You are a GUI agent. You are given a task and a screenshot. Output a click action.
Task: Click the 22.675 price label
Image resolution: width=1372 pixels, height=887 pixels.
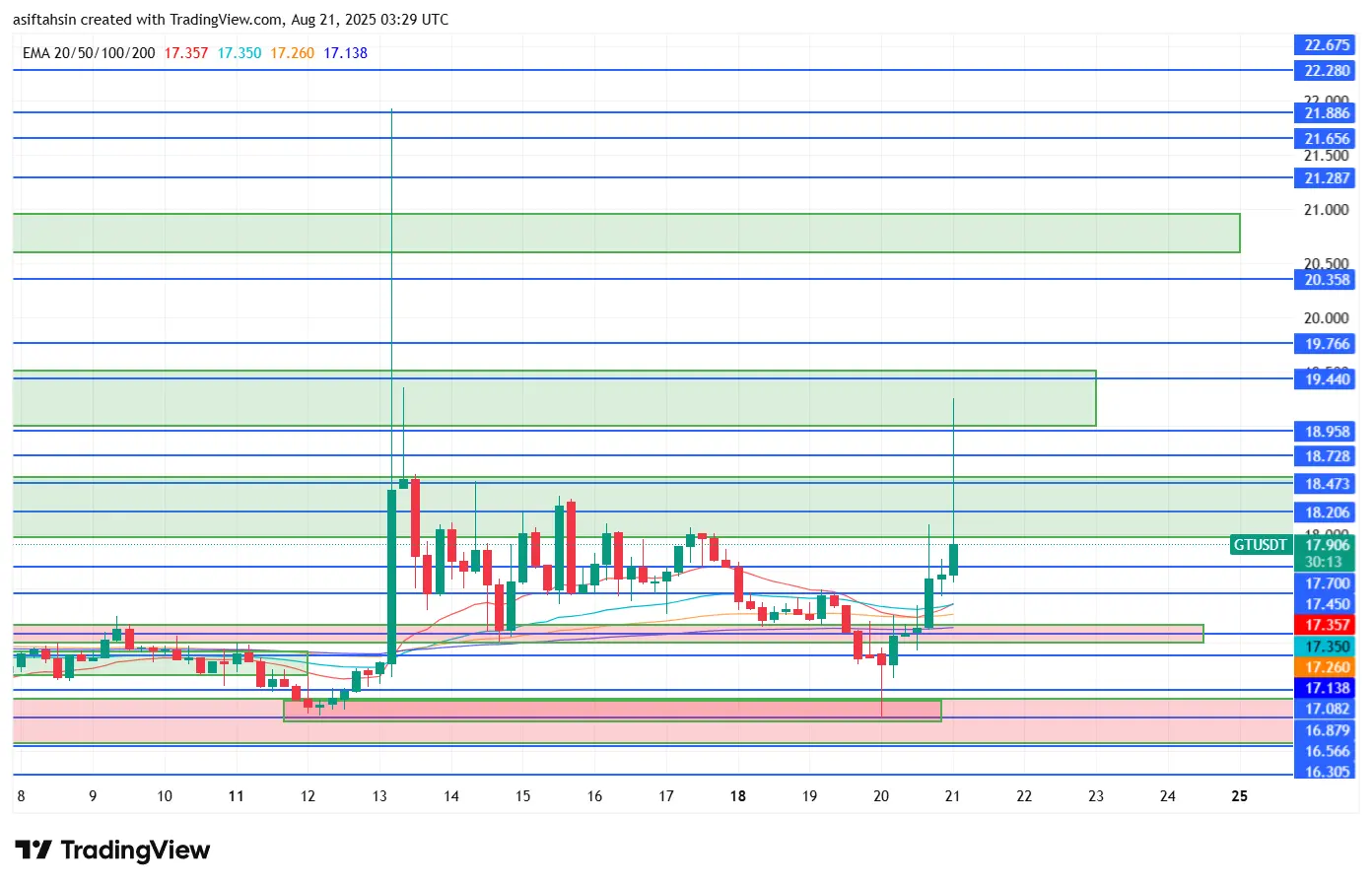[1326, 45]
